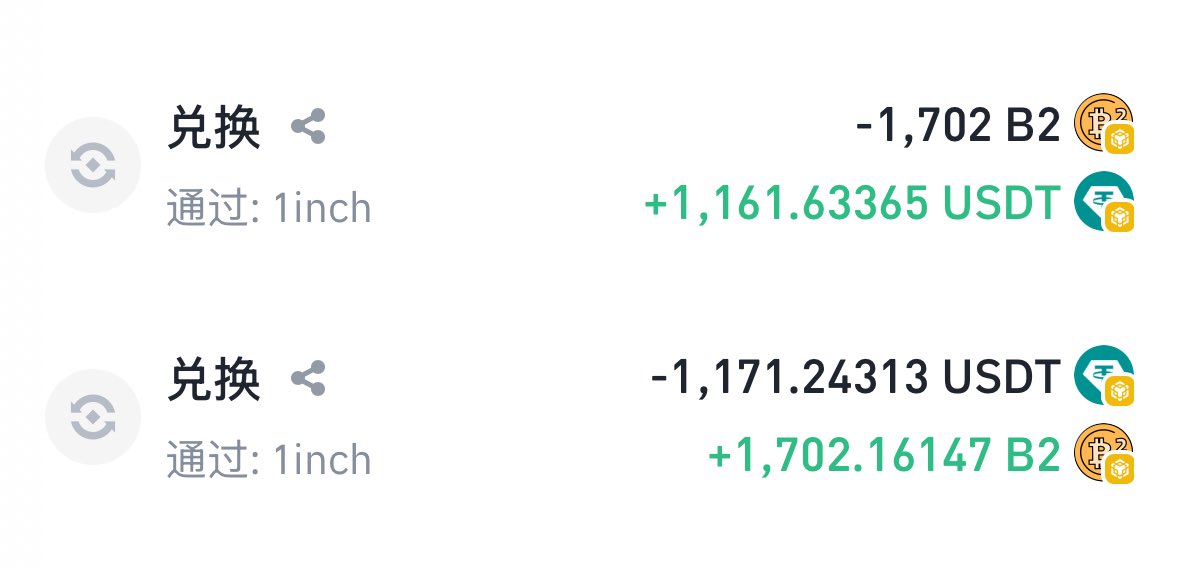1179x568 pixels.
Task: Click the BNB chain badge on the -1,702 B2 coin
Action: click(1119, 139)
